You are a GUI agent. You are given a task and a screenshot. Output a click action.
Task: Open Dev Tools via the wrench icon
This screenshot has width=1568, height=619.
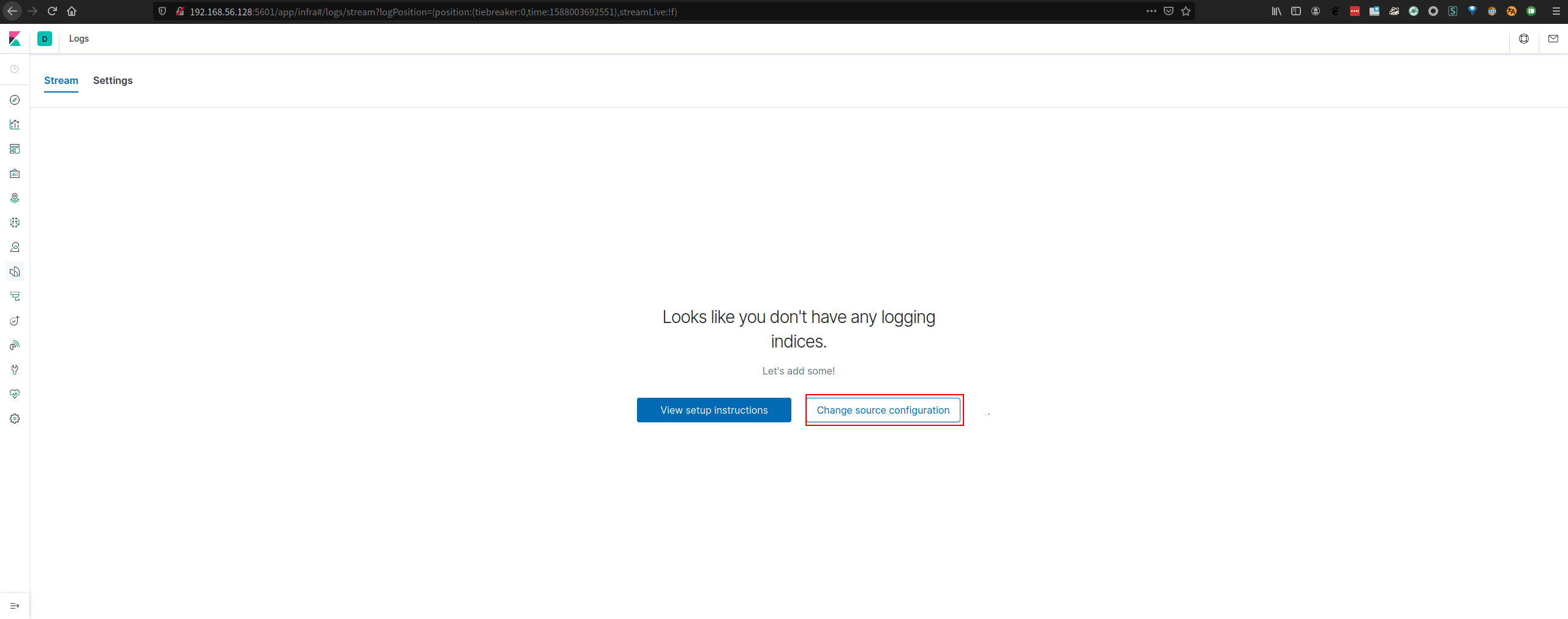coord(15,370)
